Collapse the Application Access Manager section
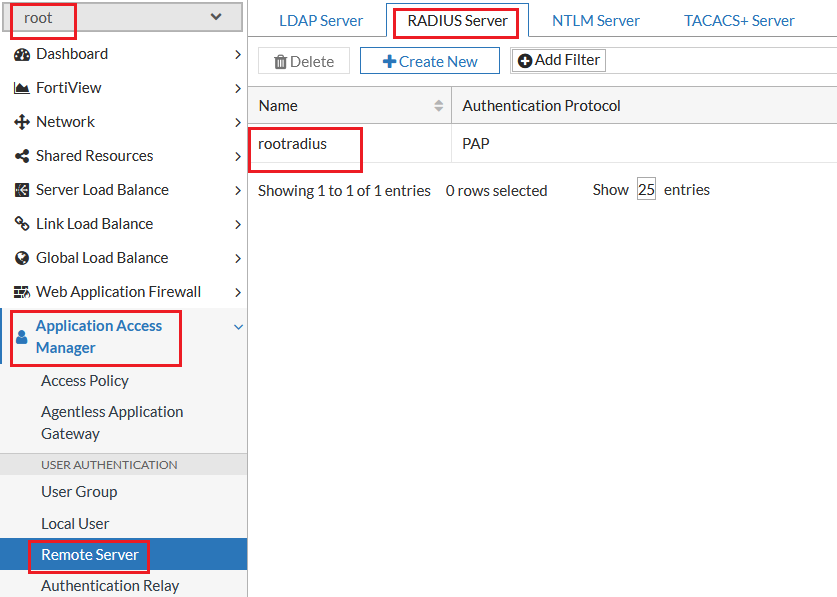The image size is (837, 597). tap(238, 327)
